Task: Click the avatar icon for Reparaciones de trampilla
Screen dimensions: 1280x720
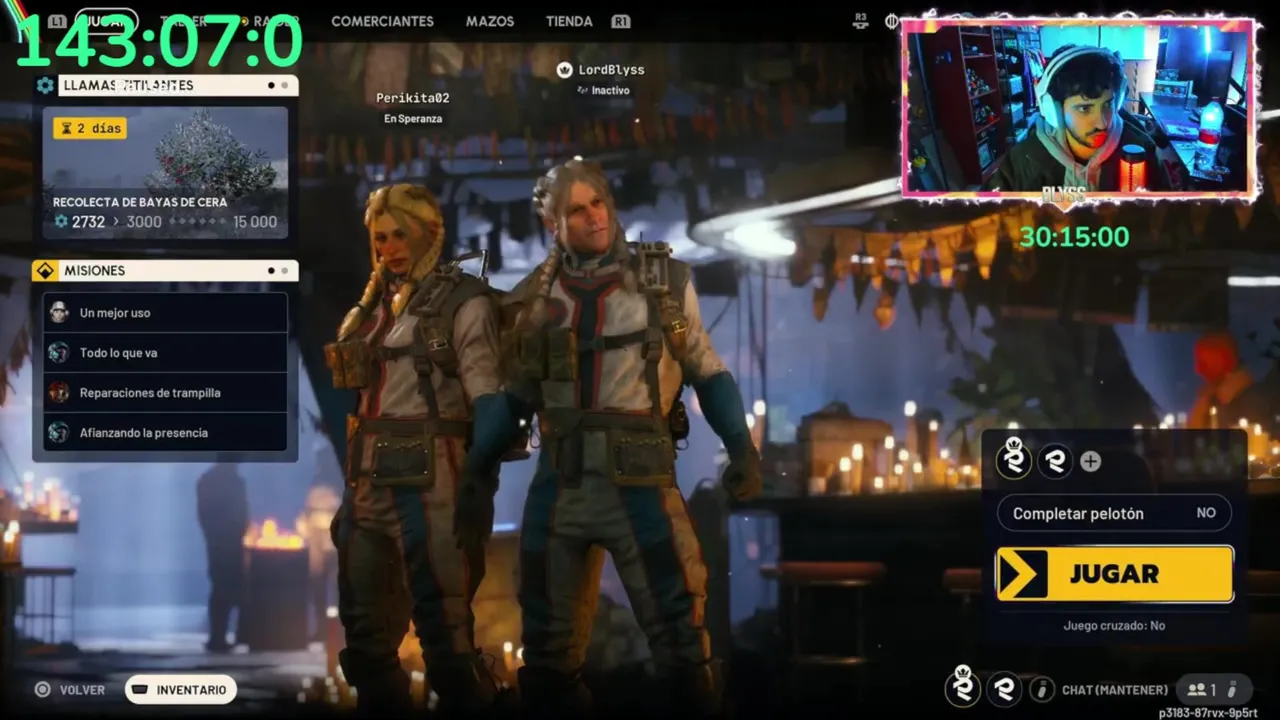Action: (x=59, y=392)
